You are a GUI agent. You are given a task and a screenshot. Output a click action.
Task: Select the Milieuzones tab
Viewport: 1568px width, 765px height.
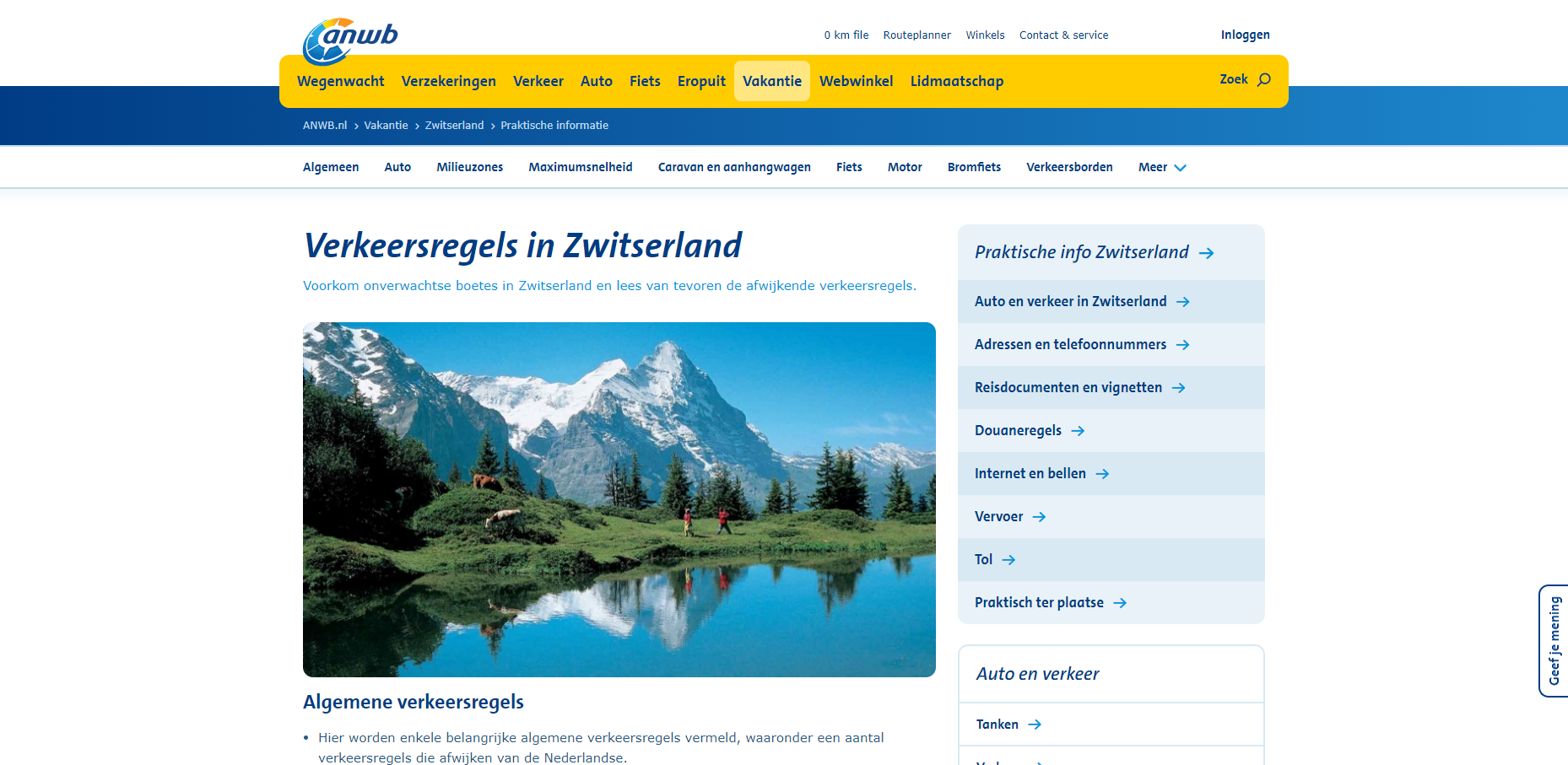[469, 168]
